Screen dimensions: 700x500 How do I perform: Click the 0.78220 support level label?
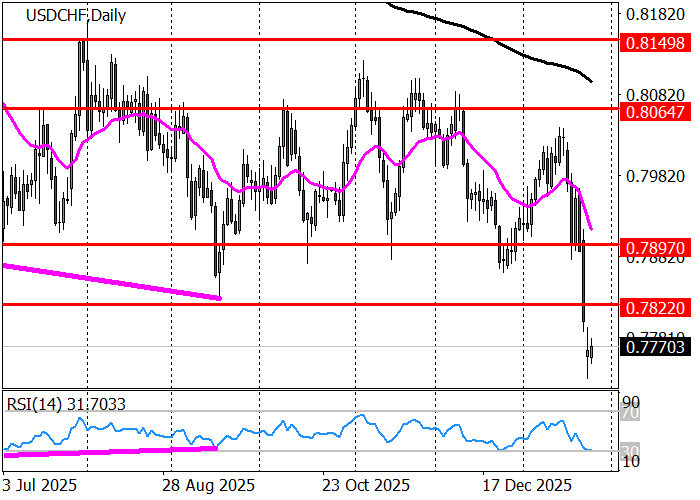pos(654,304)
